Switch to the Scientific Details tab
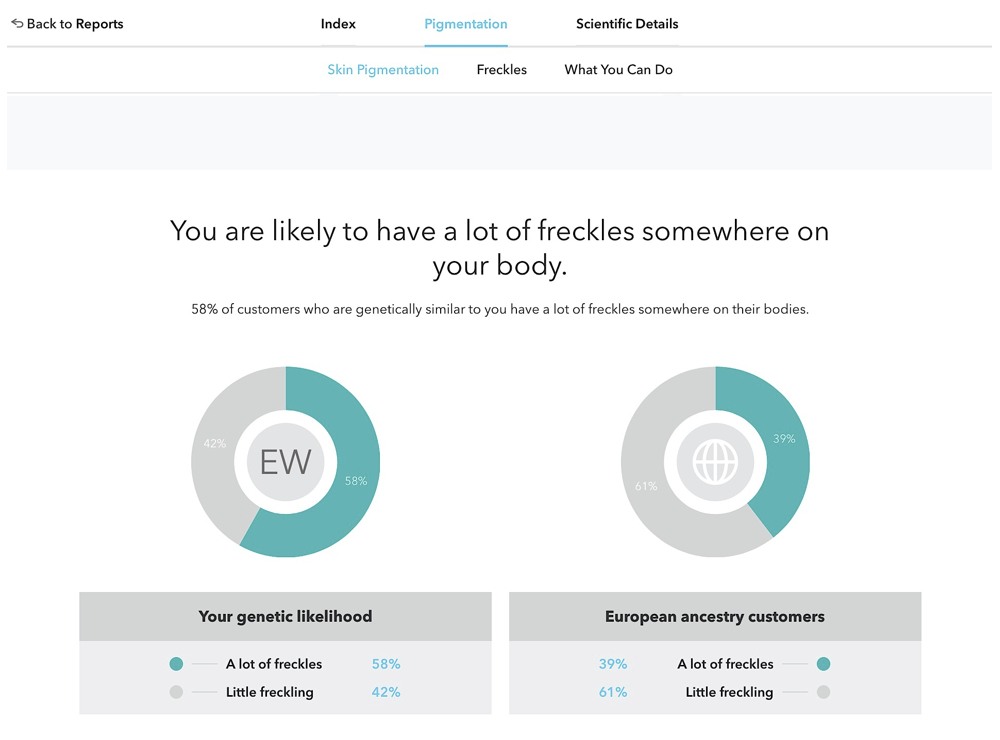This screenshot has width=1000, height=740. coord(627,24)
